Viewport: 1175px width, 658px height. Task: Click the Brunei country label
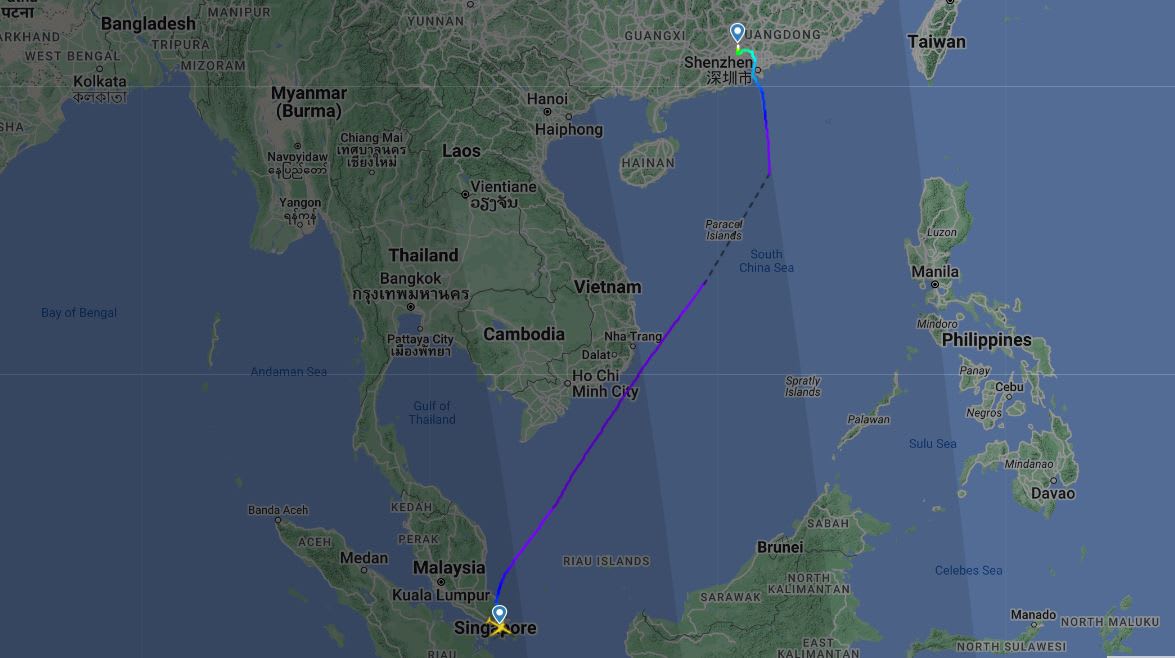pos(779,547)
